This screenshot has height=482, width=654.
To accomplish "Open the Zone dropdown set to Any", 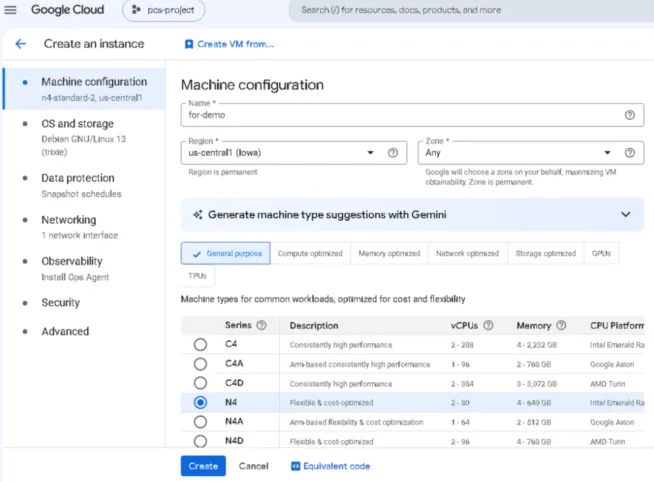I will pos(531,153).
